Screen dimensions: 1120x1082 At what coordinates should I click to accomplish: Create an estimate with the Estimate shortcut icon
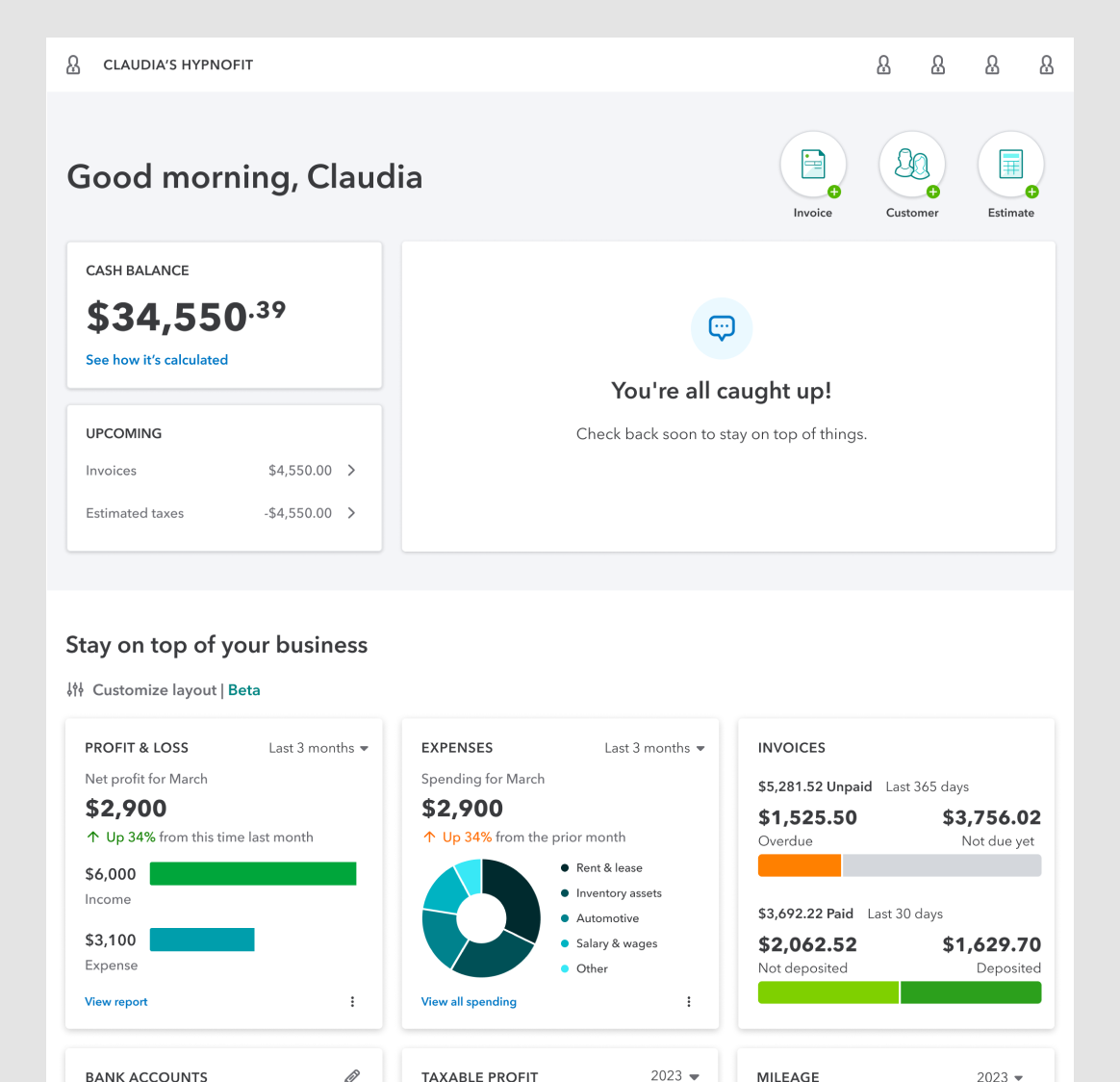[1011, 164]
